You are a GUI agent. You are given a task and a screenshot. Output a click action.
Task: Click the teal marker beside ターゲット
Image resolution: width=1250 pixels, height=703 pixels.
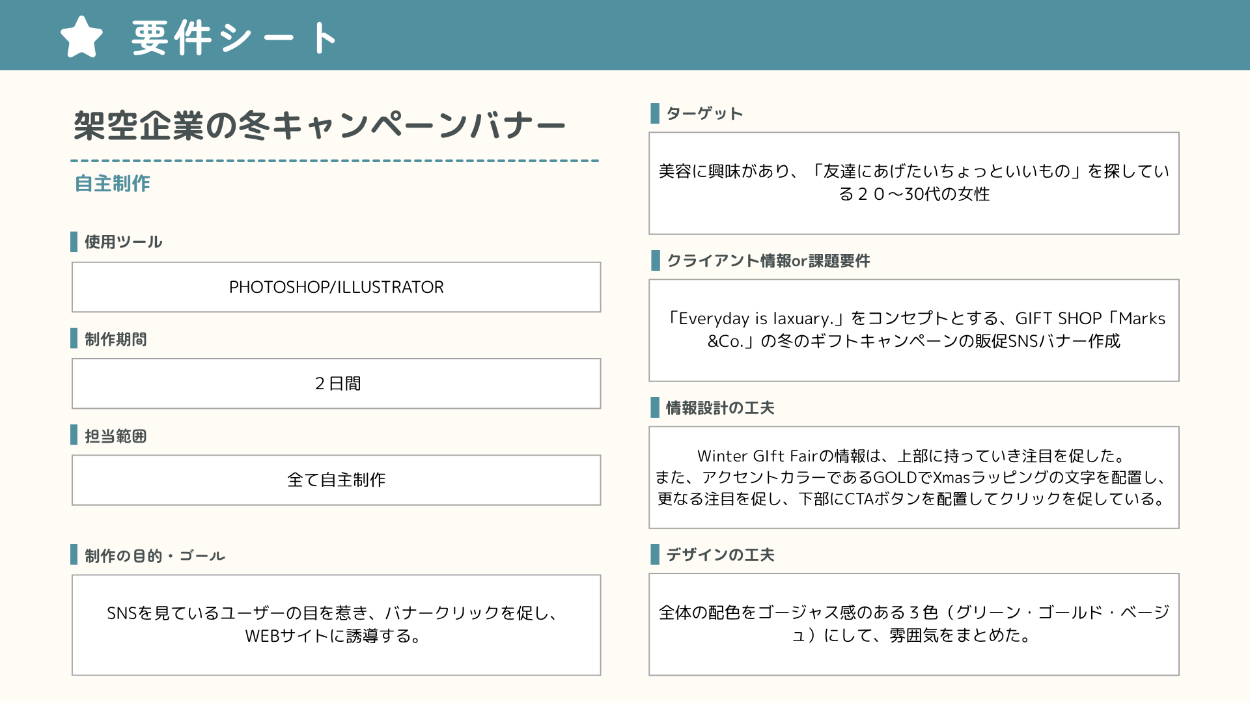pos(655,113)
